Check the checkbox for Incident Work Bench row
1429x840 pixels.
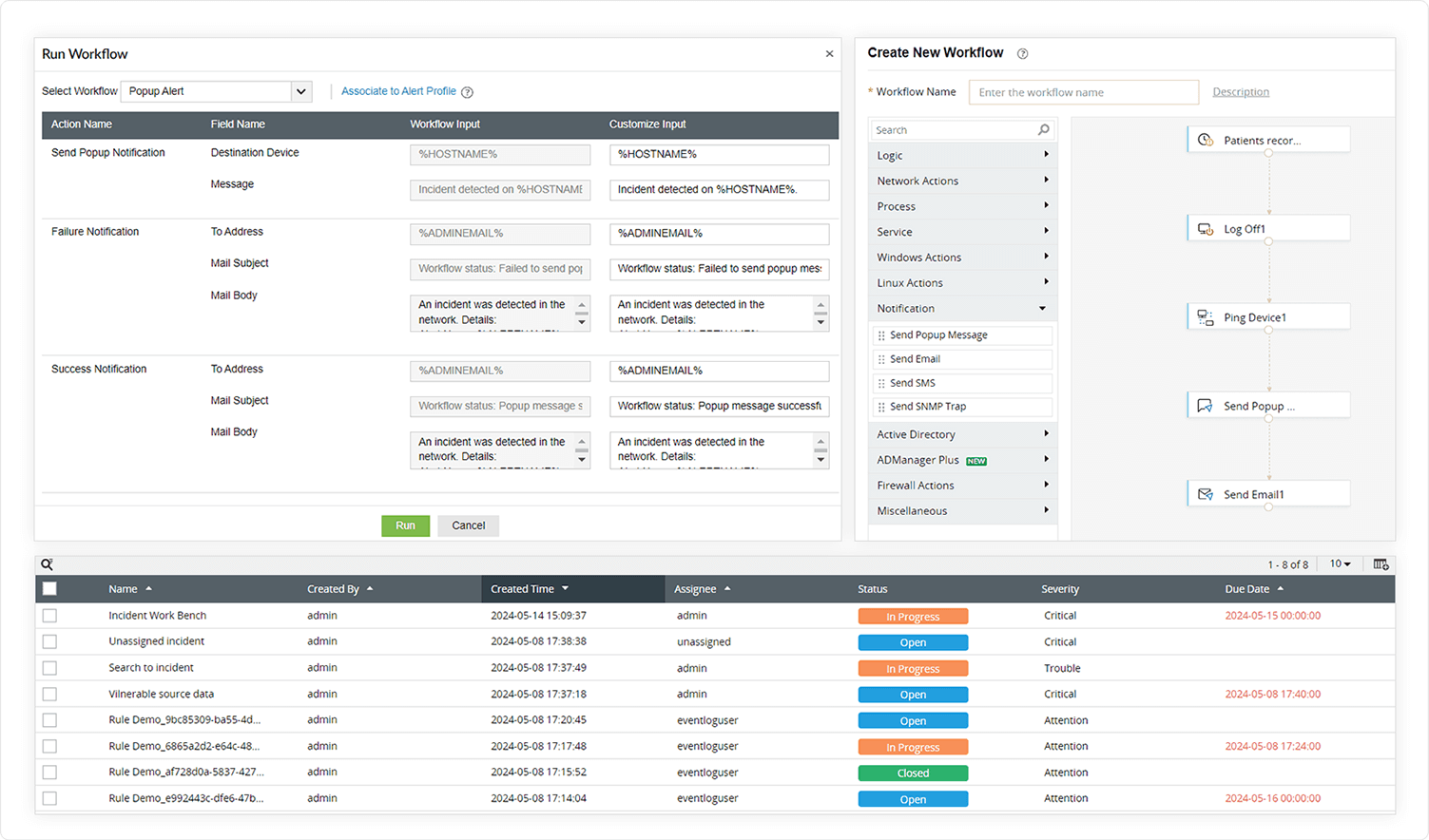[x=49, y=615]
